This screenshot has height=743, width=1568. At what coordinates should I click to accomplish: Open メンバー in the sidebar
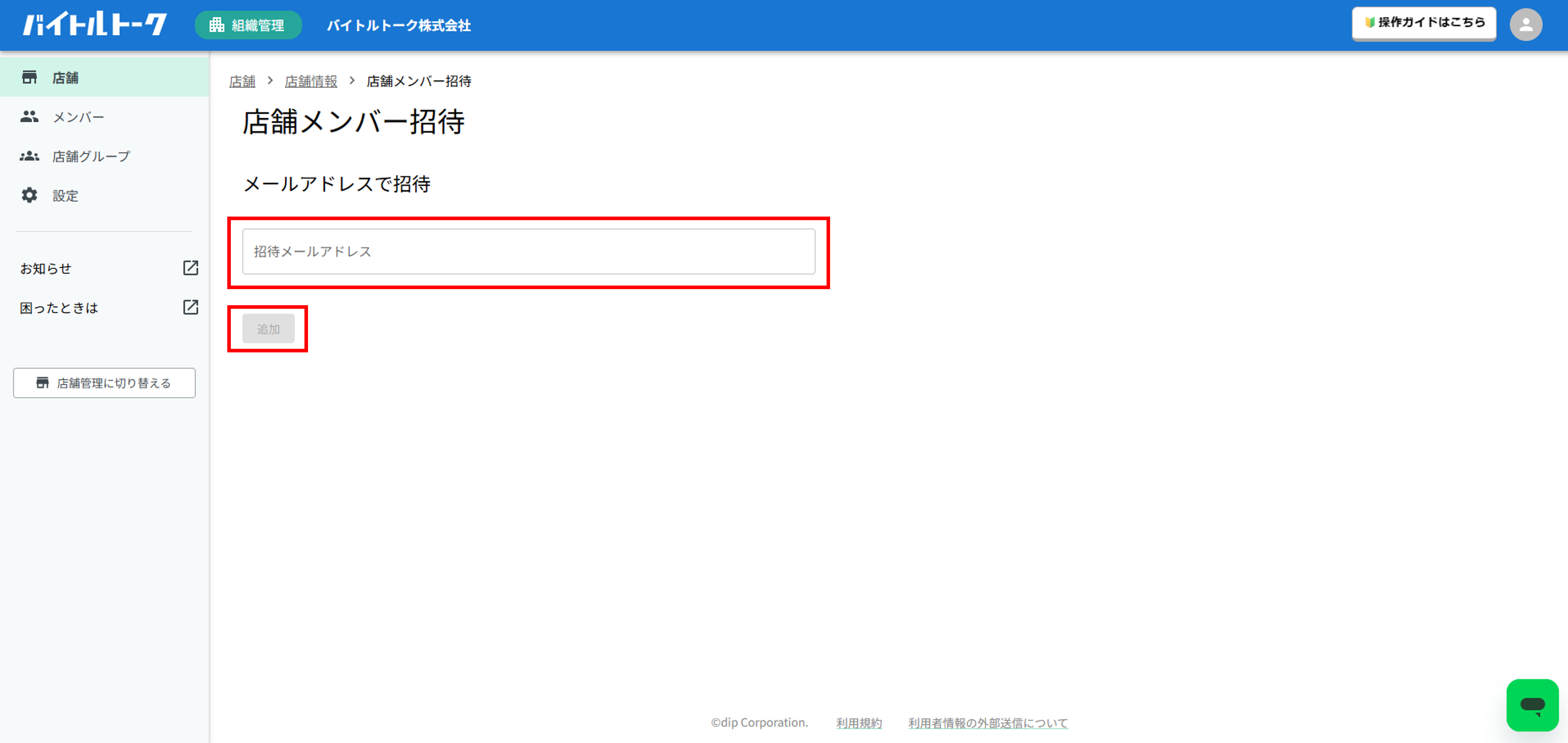105,116
